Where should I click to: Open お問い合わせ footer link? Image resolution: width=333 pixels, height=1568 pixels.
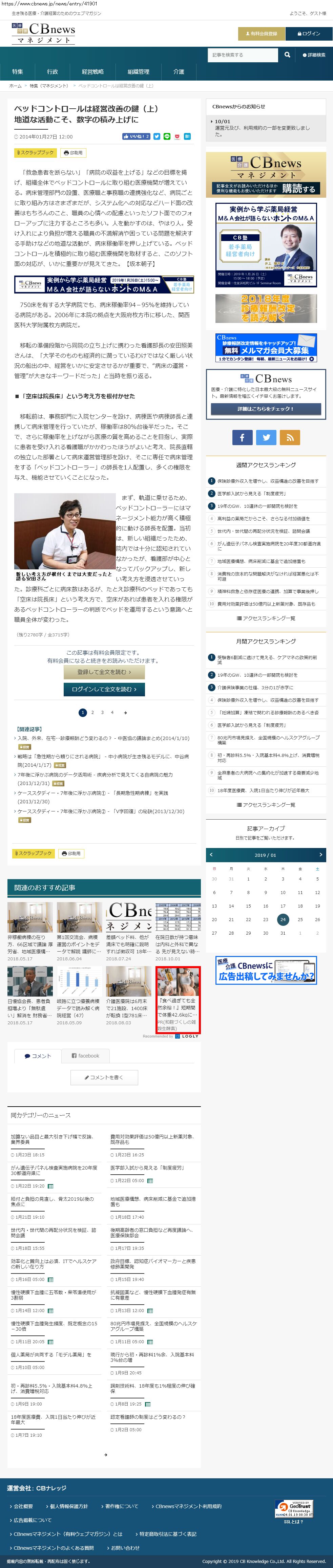(x=125, y=1548)
